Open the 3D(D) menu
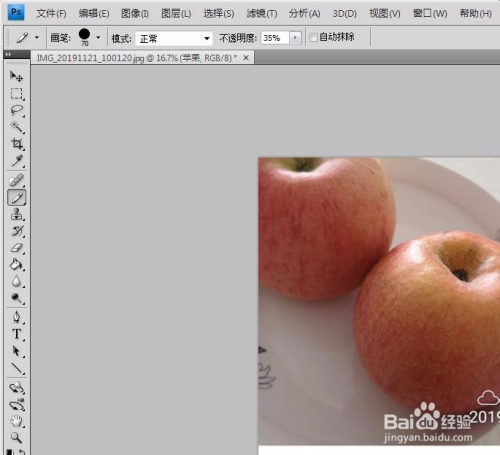Viewport: 500px width, 455px height. click(x=345, y=14)
